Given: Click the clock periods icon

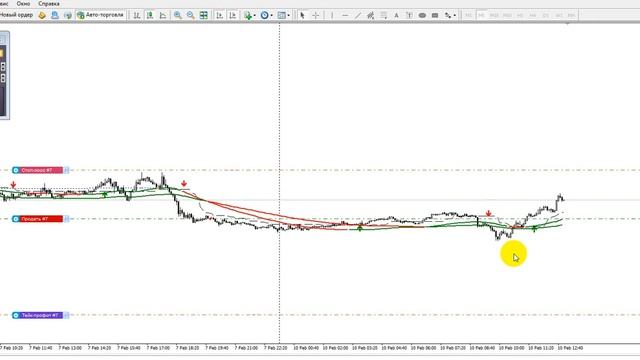Looking at the screenshot, I should click(264, 15).
